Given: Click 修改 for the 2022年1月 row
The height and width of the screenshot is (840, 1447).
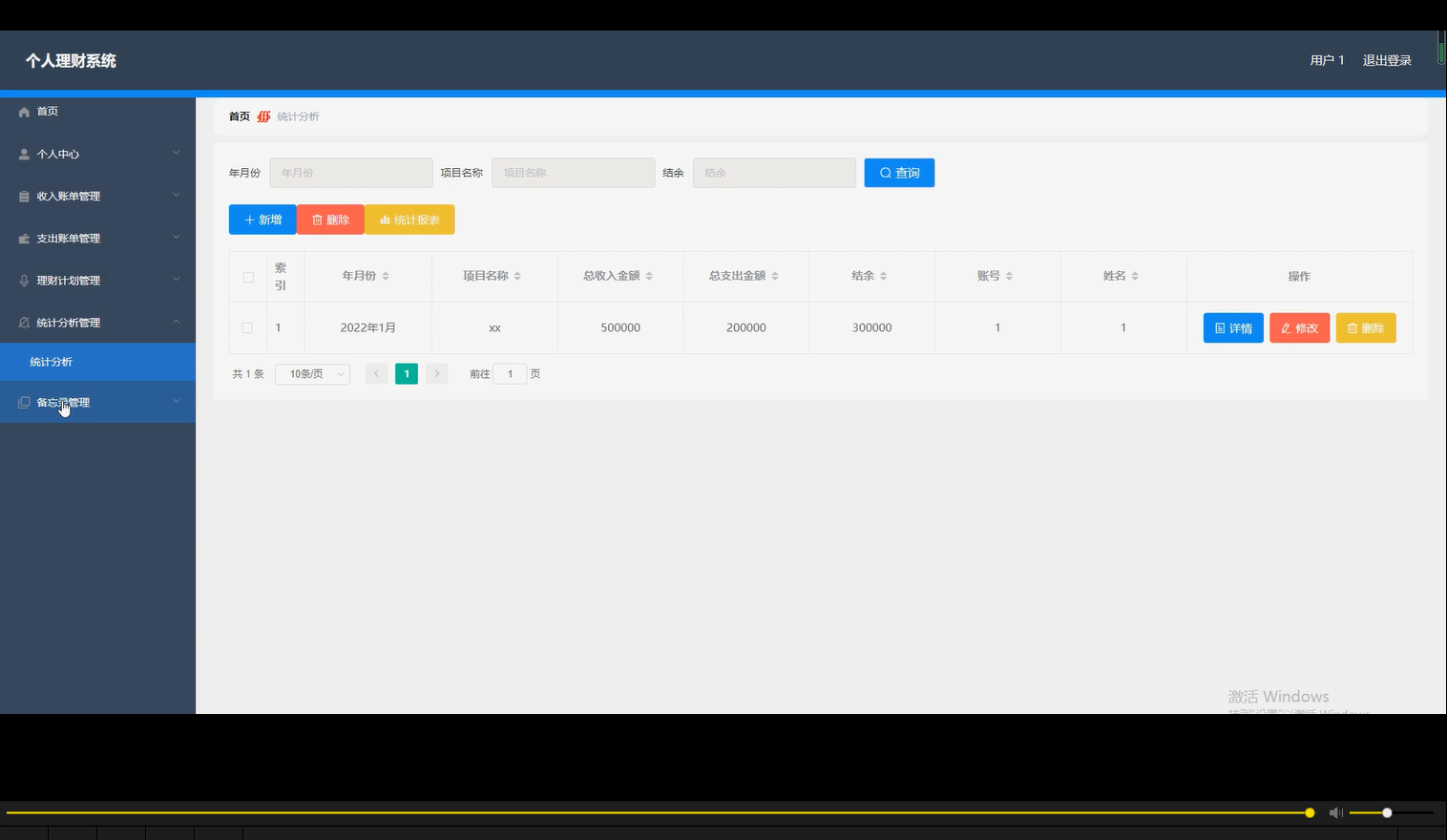Looking at the screenshot, I should 1299,328.
